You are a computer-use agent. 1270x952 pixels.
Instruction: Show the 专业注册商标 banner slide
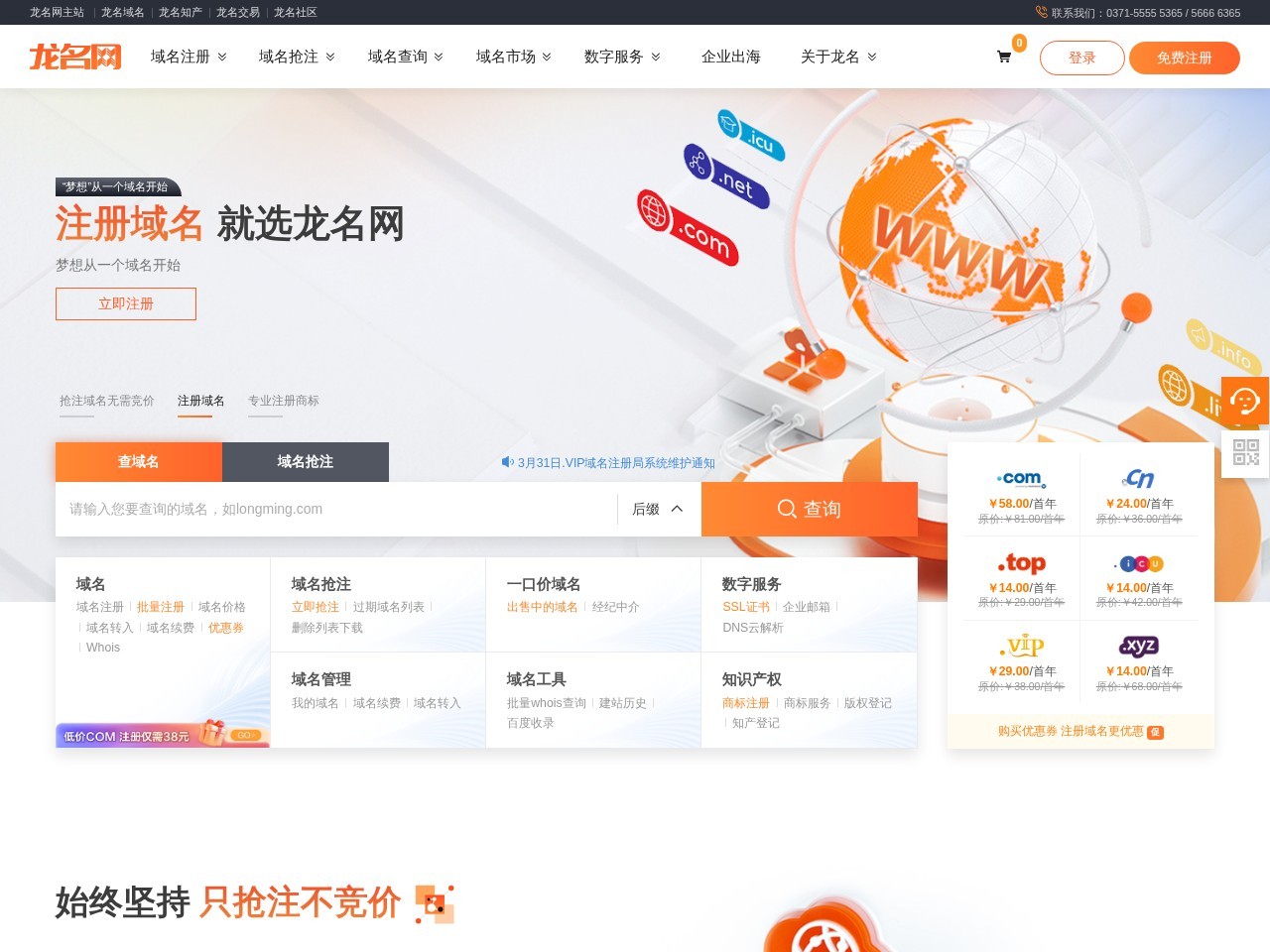pyautogui.click(x=284, y=401)
